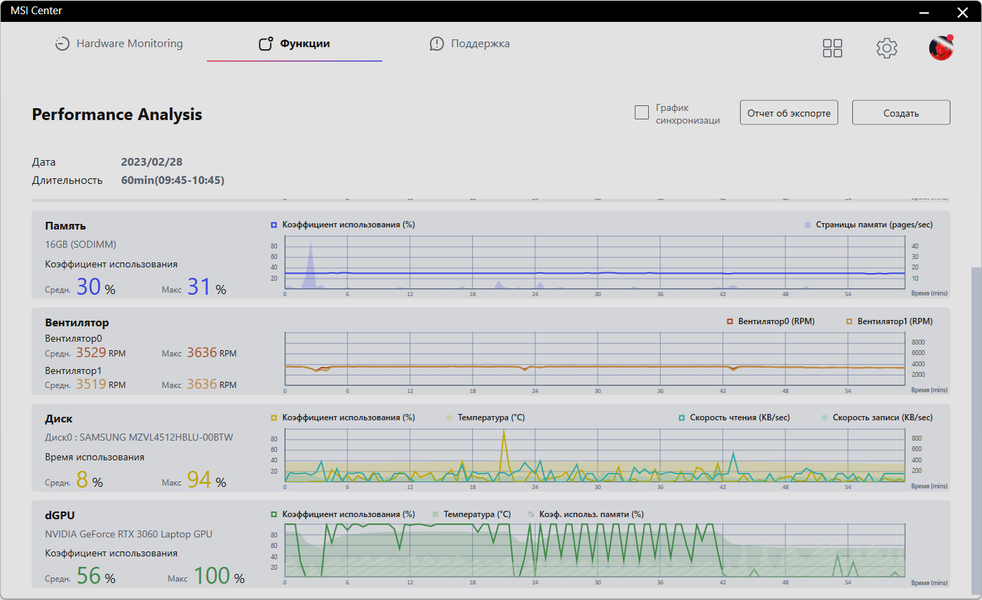Click the Поддержка chat icon

[437, 44]
